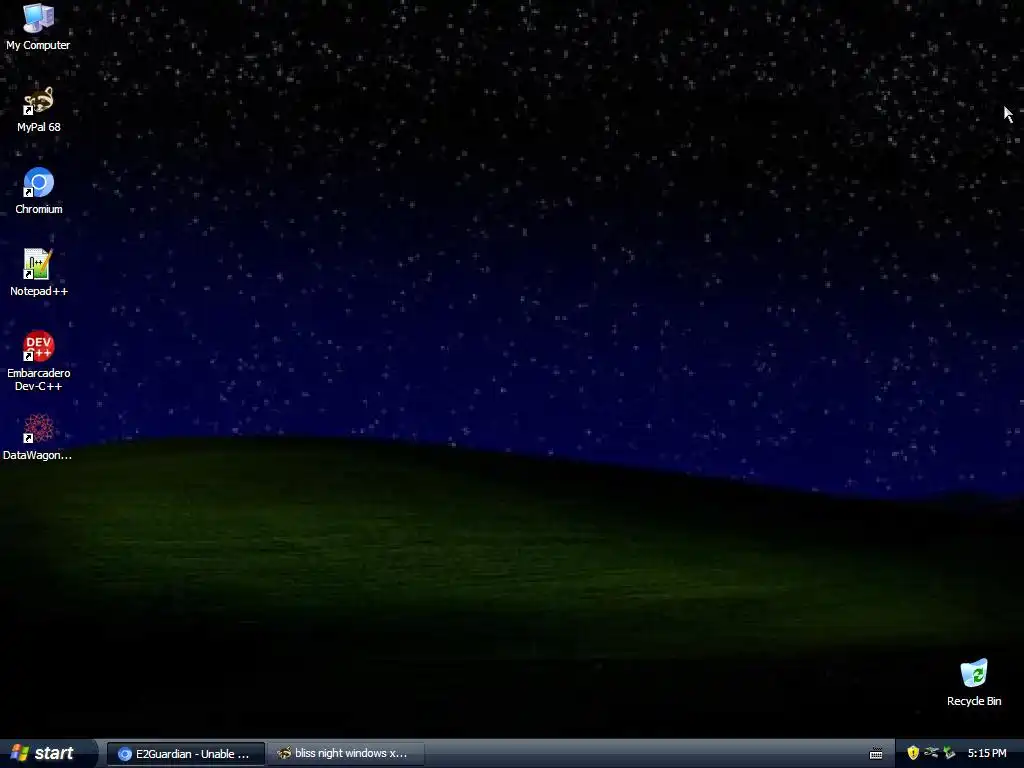Open the on-screen keyboard language bar icon
Viewport: 1024px width, 768px height.
point(876,754)
